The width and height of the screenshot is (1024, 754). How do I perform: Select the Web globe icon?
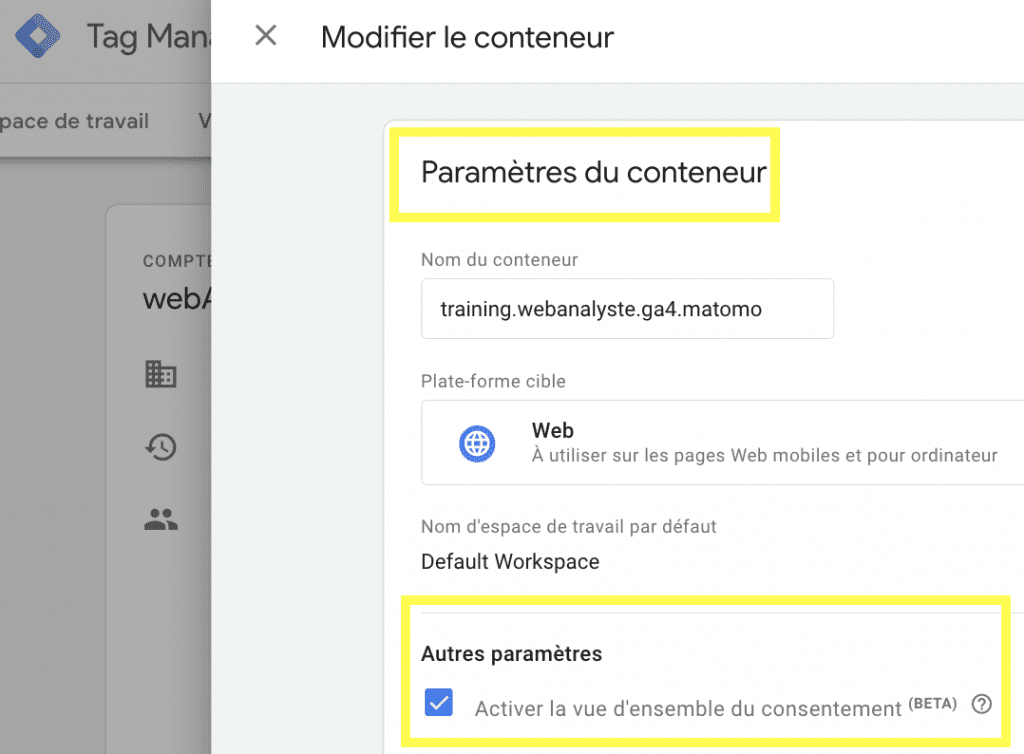click(477, 442)
